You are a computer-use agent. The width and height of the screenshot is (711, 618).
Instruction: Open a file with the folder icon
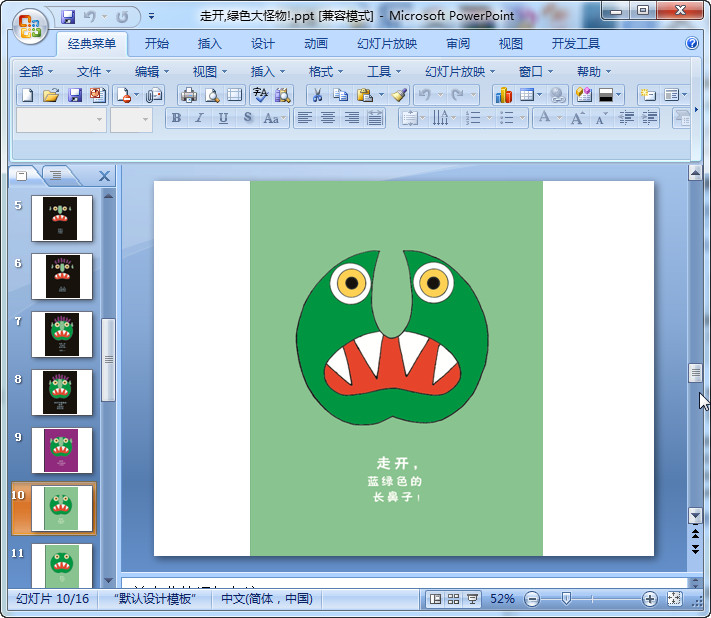click(51, 95)
